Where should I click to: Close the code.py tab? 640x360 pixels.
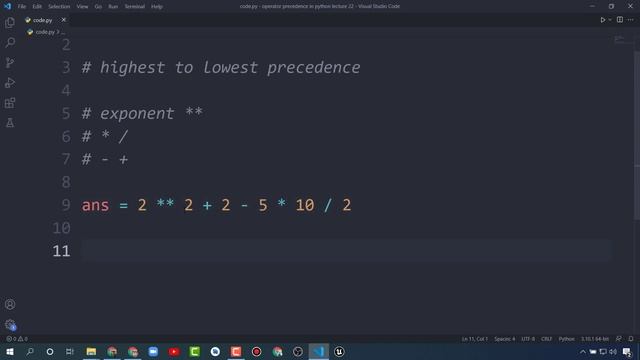pos(63,20)
